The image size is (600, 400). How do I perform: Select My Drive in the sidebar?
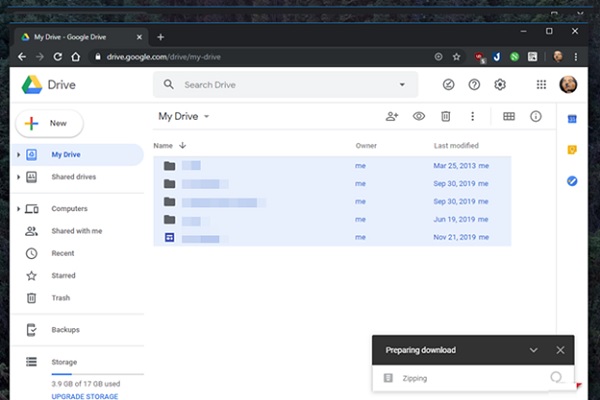(x=77, y=155)
